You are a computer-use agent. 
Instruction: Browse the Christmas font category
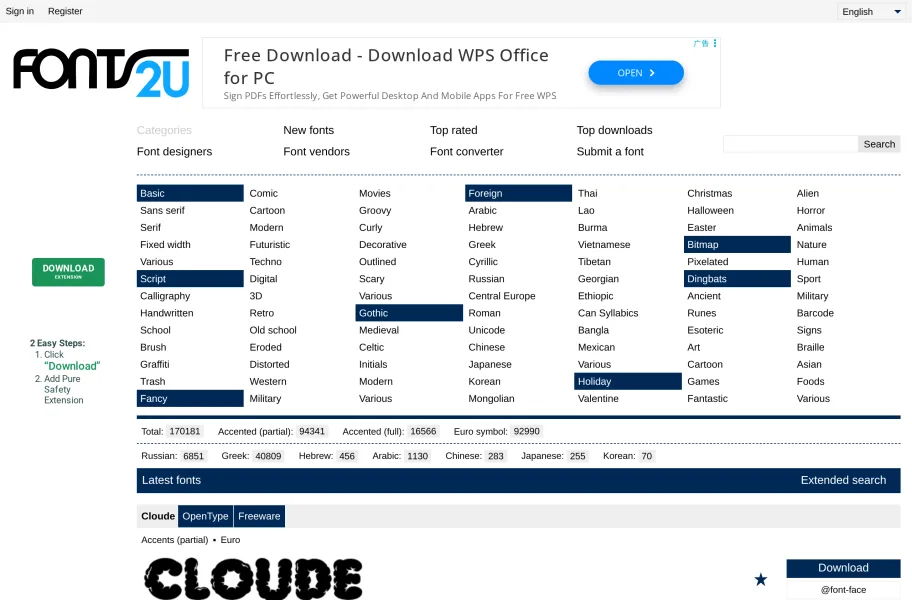click(x=710, y=193)
